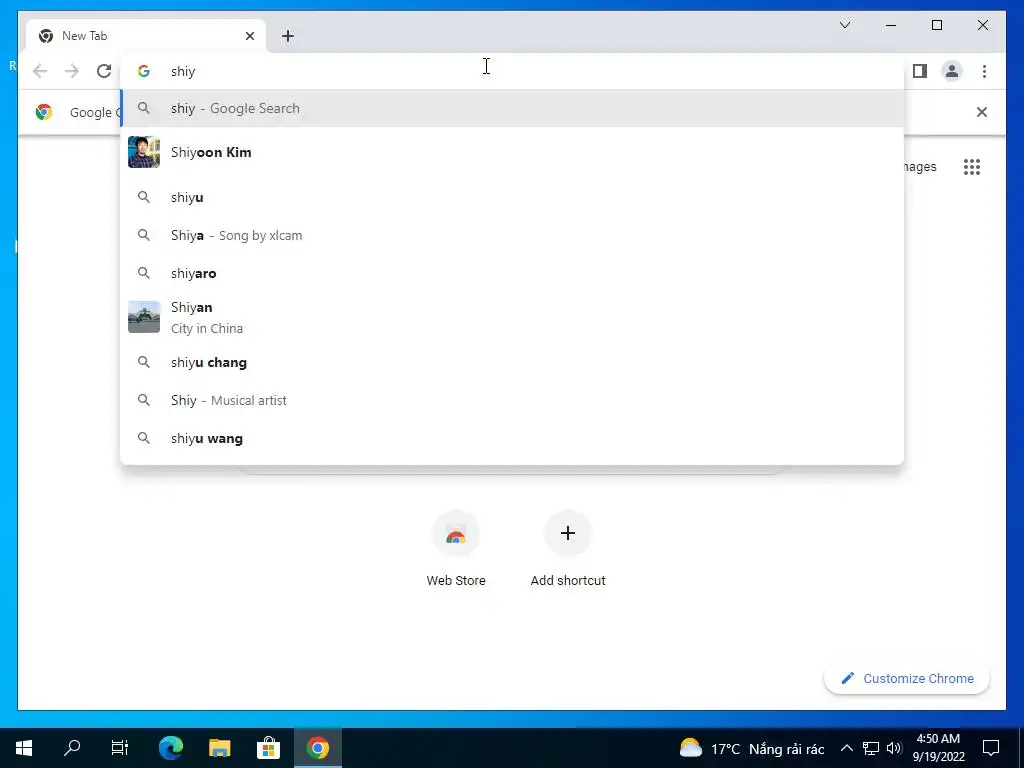Open the Windows Start menu
Image resolution: width=1024 pixels, height=768 pixels.
[24, 748]
